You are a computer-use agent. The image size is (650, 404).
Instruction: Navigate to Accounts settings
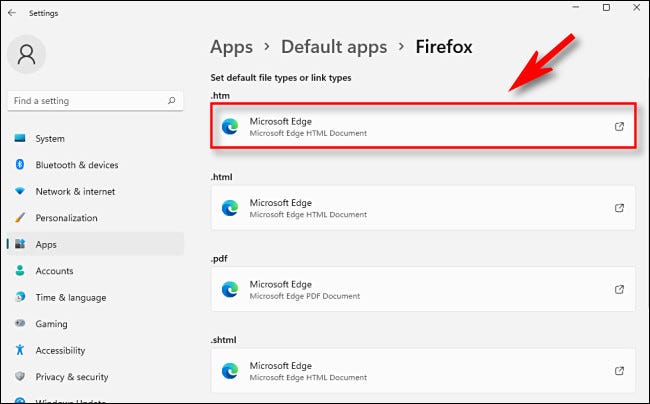[54, 270]
